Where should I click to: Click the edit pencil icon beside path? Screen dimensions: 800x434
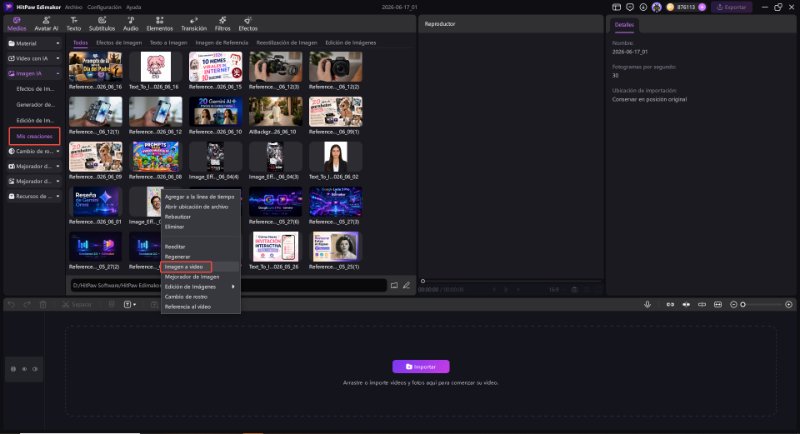coord(406,285)
